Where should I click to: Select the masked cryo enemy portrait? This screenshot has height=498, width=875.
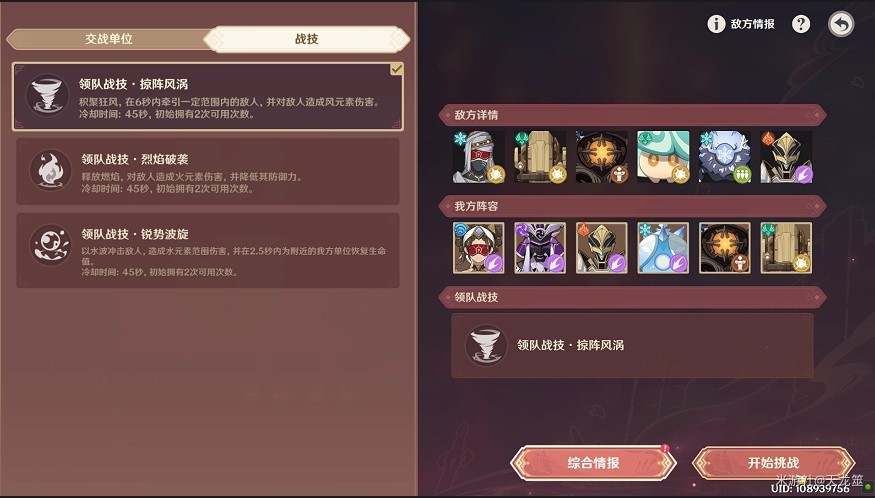click(478, 157)
